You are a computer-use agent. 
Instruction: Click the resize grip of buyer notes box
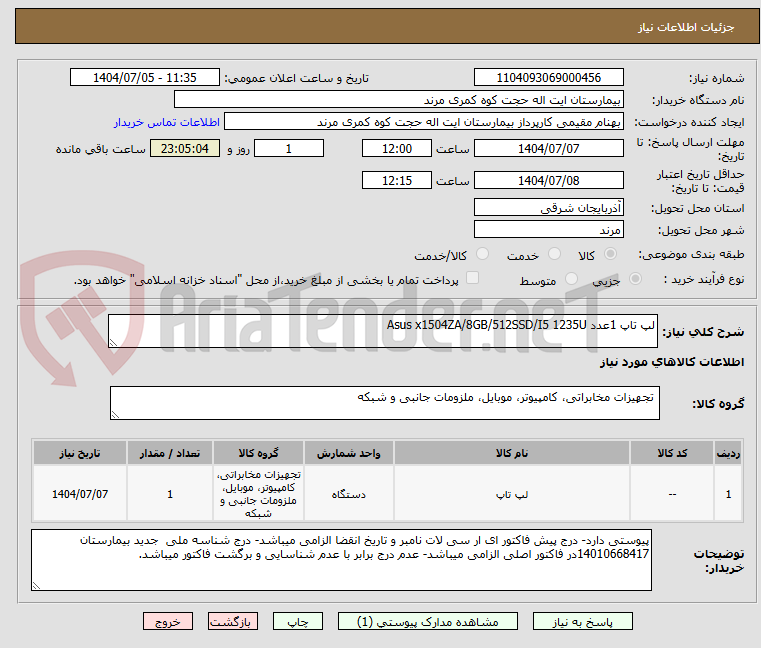tap(36, 585)
